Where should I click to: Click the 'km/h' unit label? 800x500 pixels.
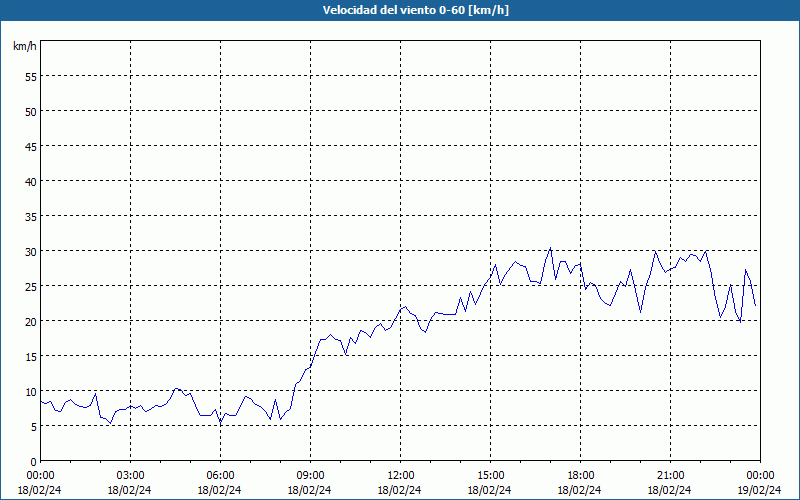pos(25,46)
